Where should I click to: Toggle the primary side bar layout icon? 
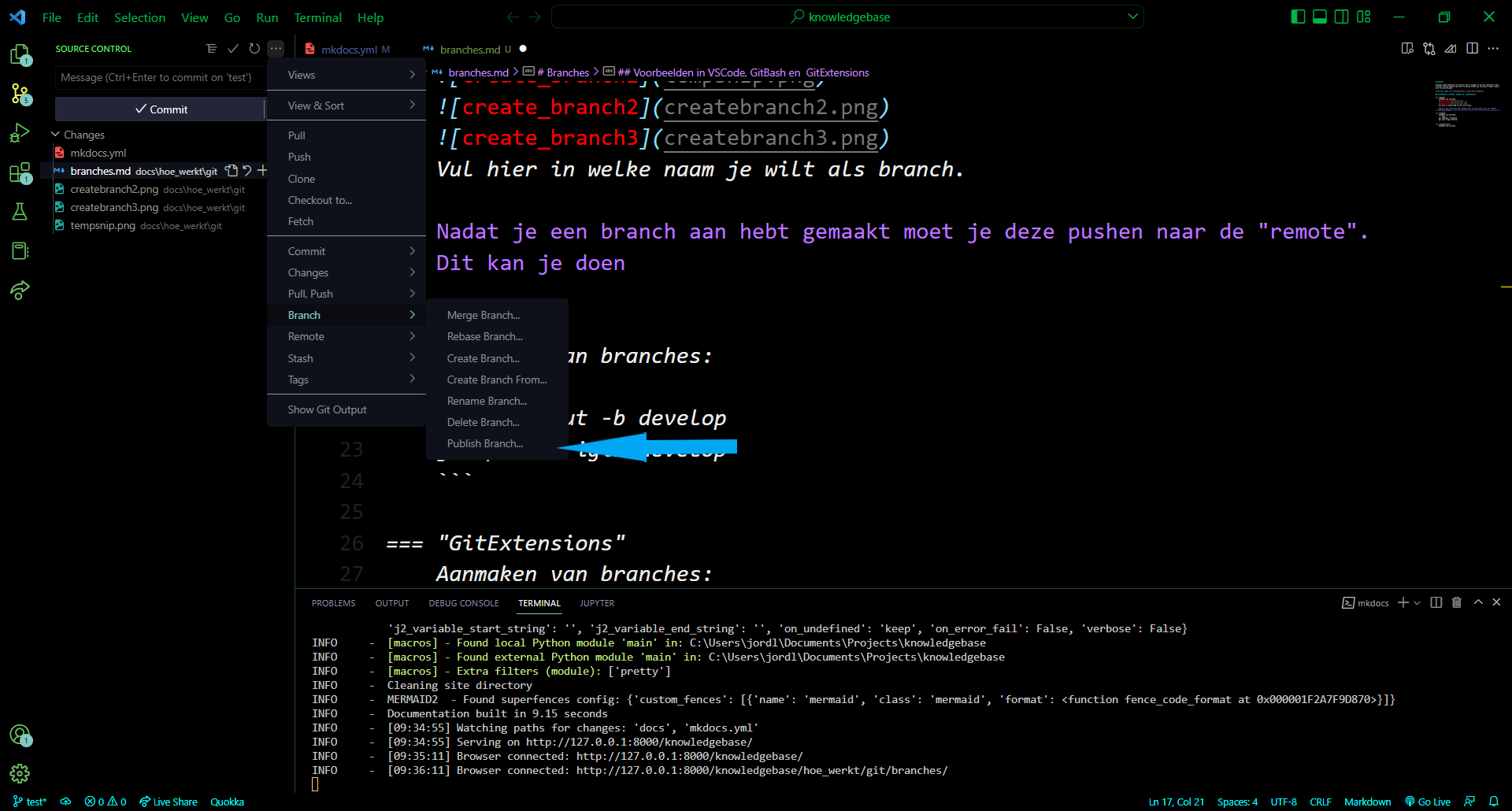point(1299,17)
